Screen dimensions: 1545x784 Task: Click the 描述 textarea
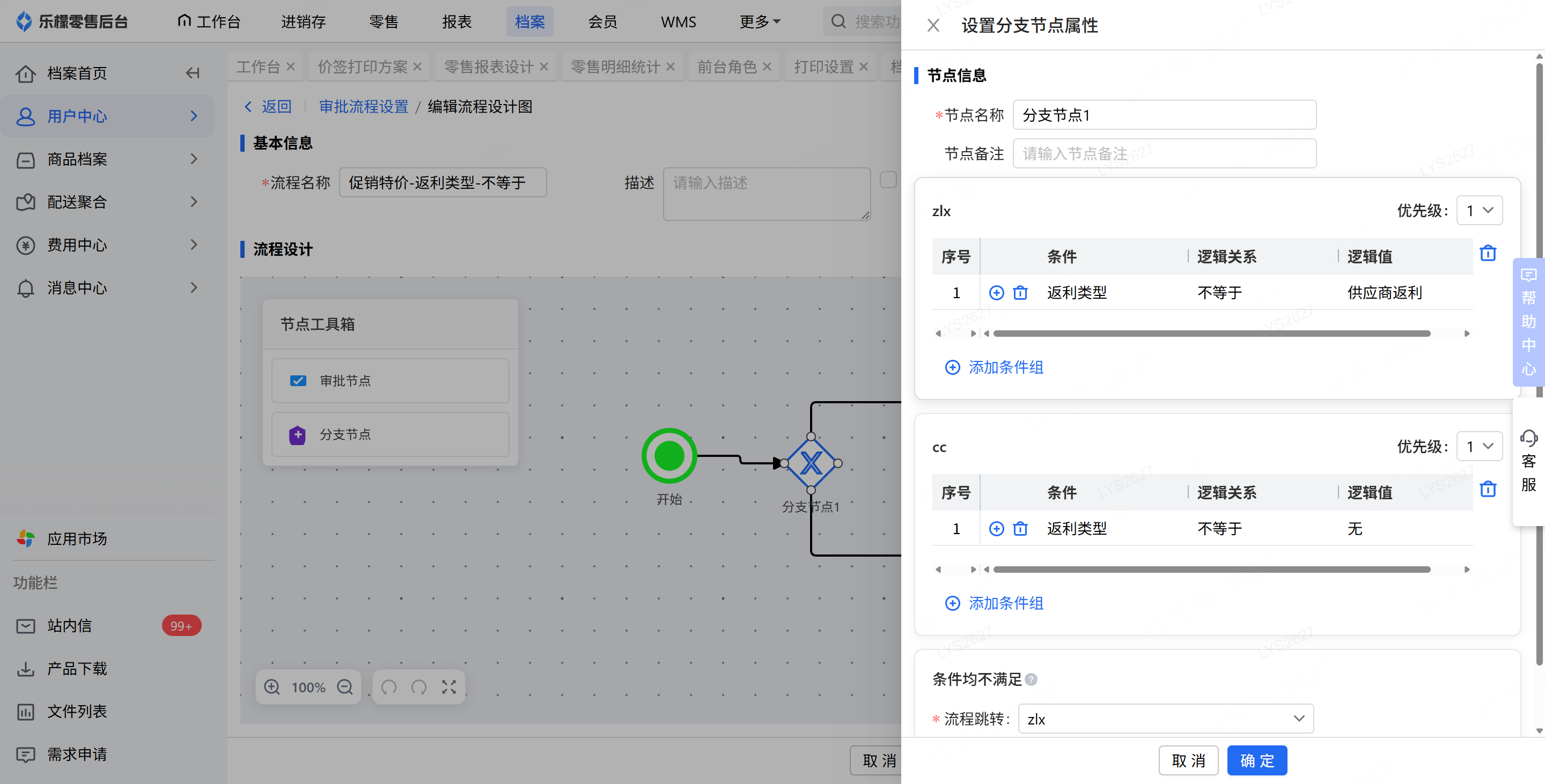pos(767,194)
